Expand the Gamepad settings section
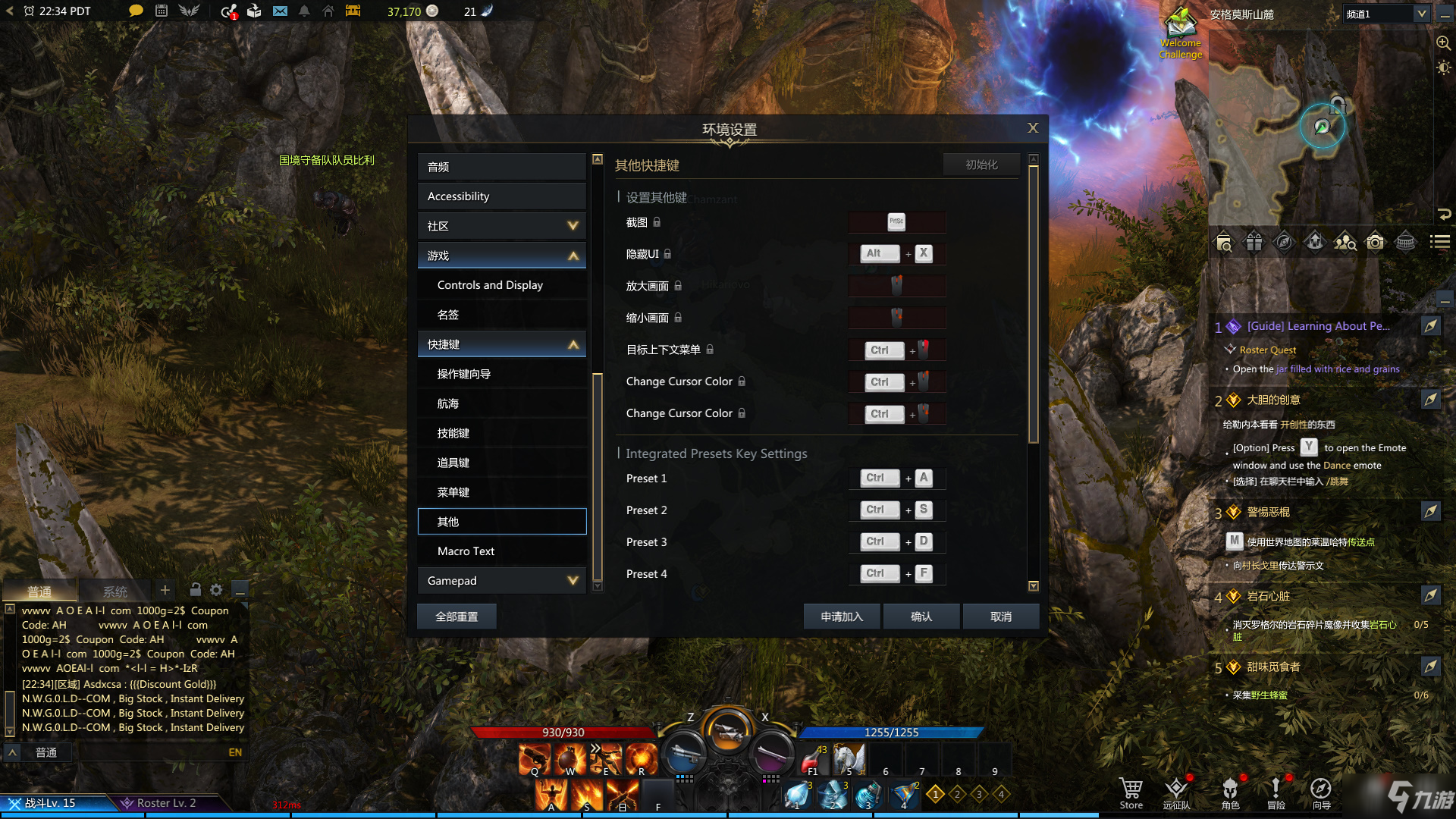Image resolution: width=1456 pixels, height=819 pixels. coord(500,580)
